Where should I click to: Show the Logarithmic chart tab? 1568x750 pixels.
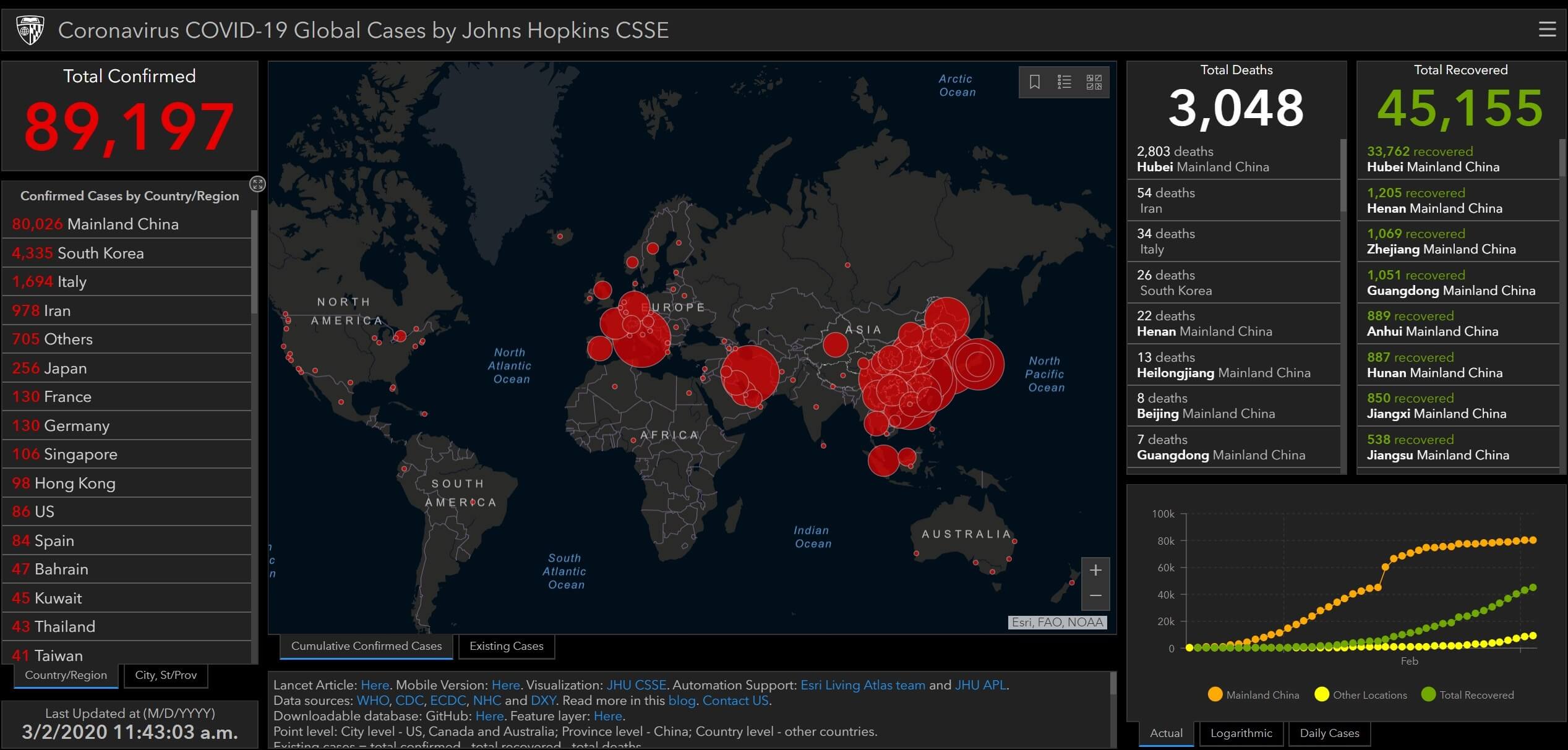pyautogui.click(x=1241, y=733)
